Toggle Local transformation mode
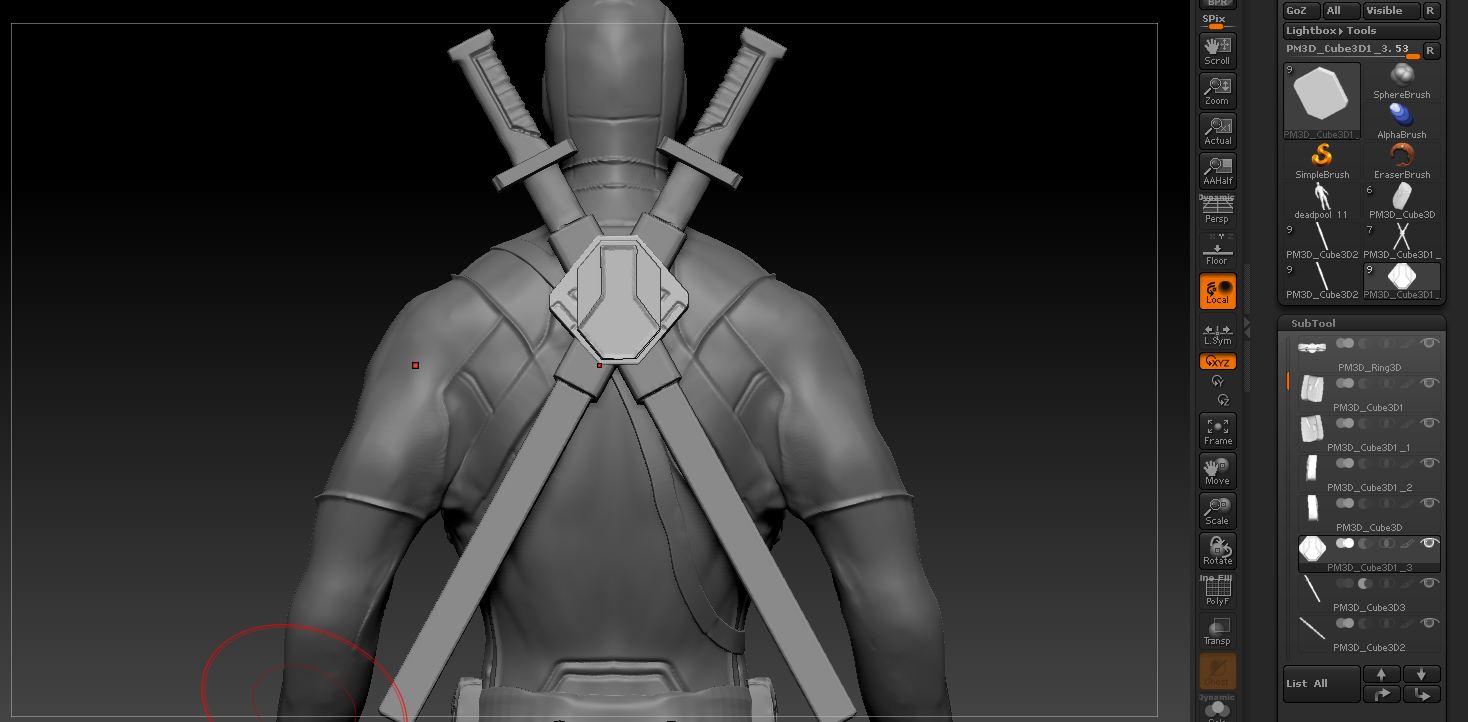Screen dimensions: 1468x722 click(x=1217, y=291)
